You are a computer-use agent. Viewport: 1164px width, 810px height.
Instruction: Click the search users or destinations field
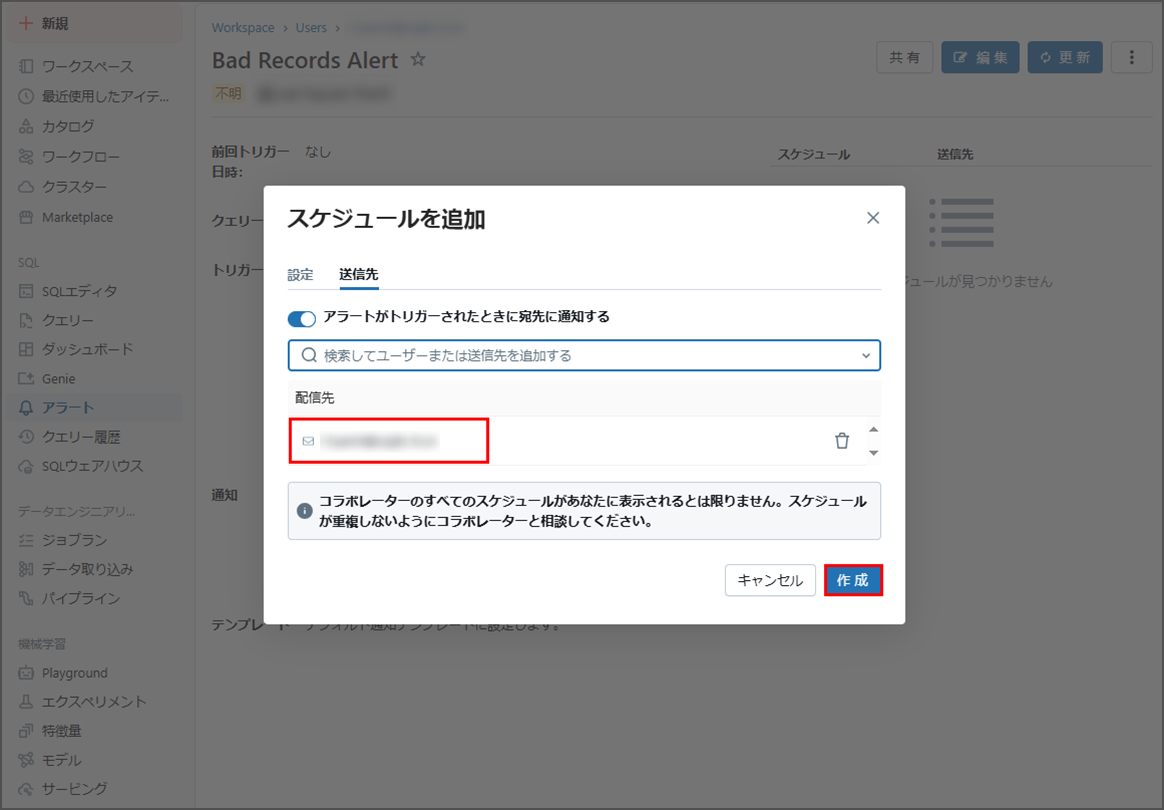[583, 356]
